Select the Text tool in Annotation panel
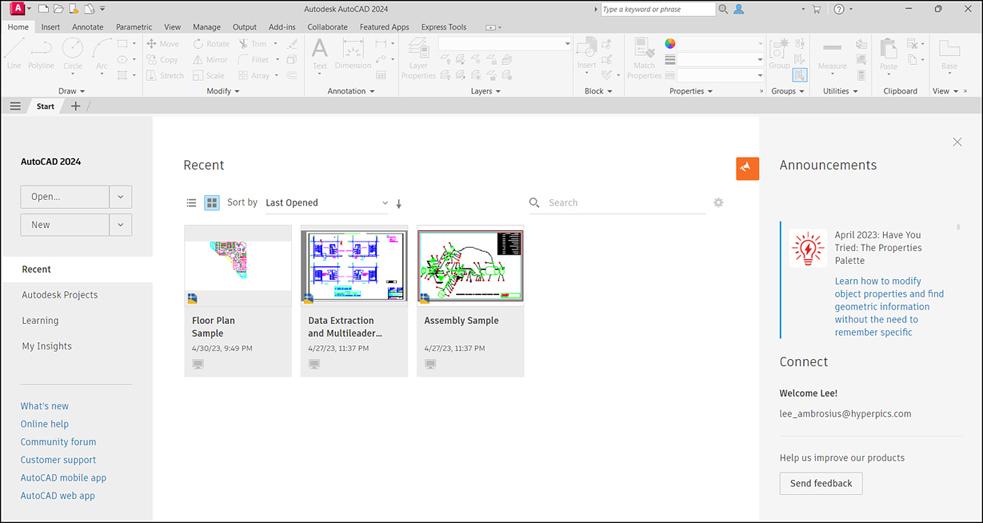 tap(320, 54)
